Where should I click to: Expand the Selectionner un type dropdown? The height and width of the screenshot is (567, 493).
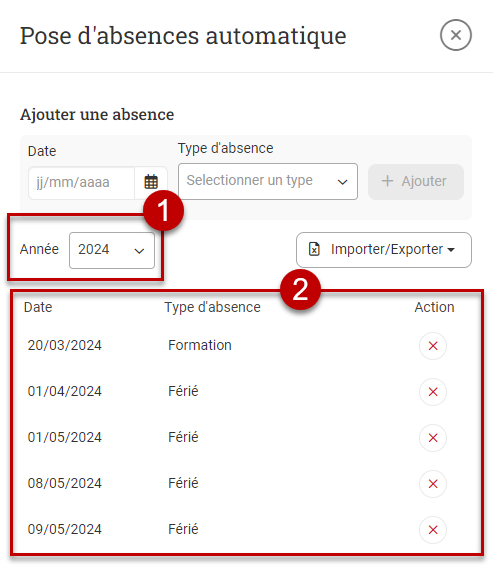coord(268,181)
